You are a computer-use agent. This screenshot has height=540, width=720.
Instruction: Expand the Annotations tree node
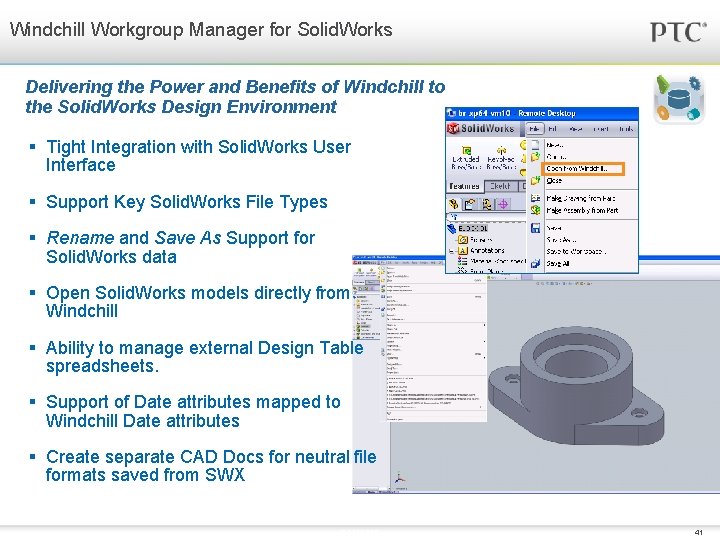[x=451, y=251]
